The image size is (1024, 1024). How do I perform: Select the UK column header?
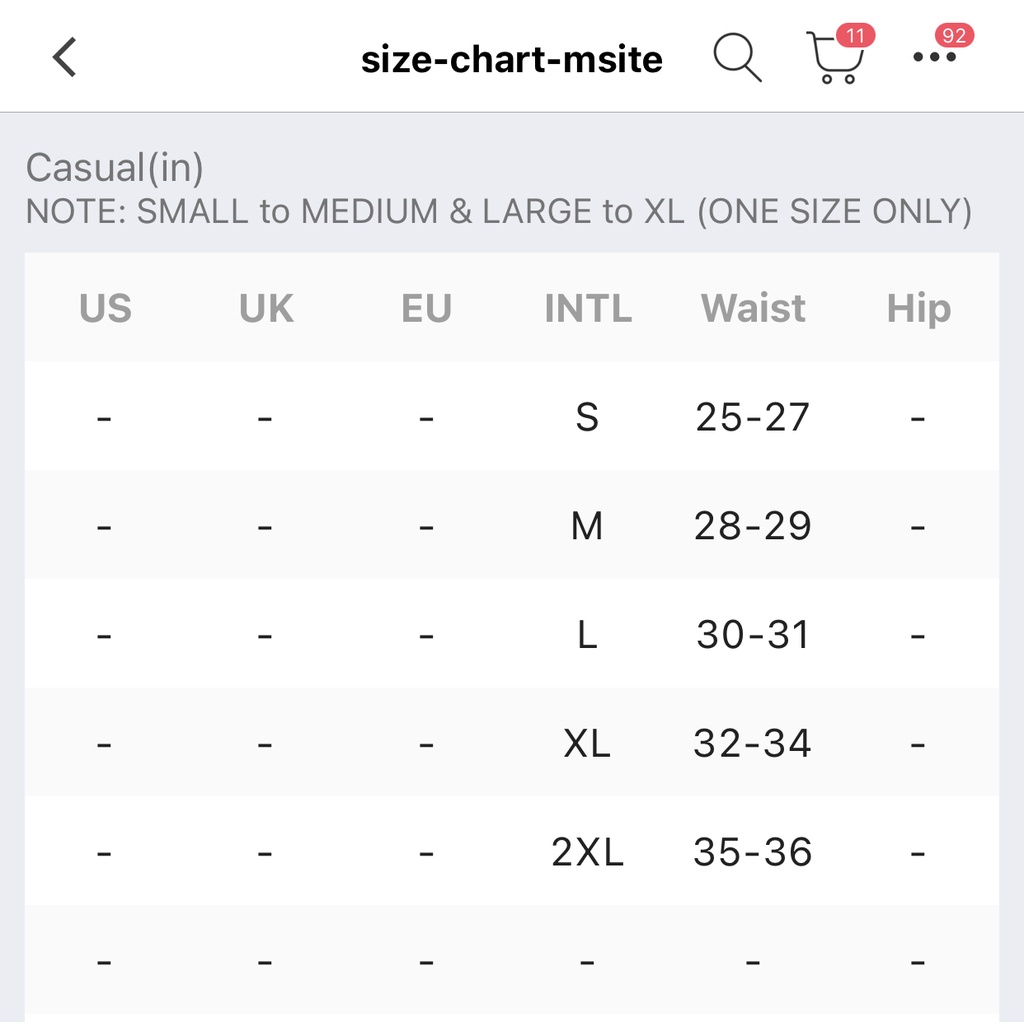click(x=266, y=308)
